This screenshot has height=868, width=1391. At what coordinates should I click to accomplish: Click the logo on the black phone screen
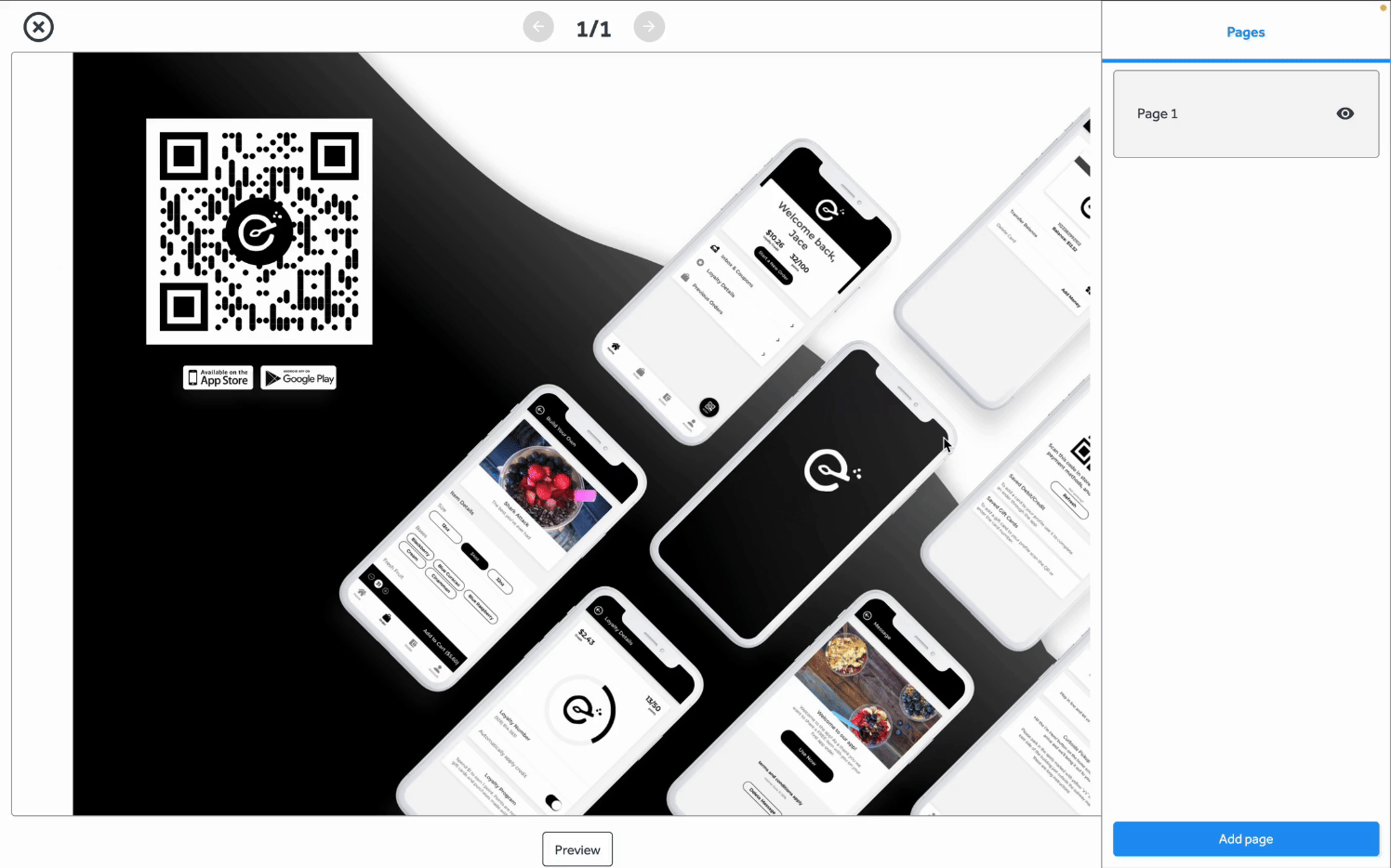(x=831, y=470)
